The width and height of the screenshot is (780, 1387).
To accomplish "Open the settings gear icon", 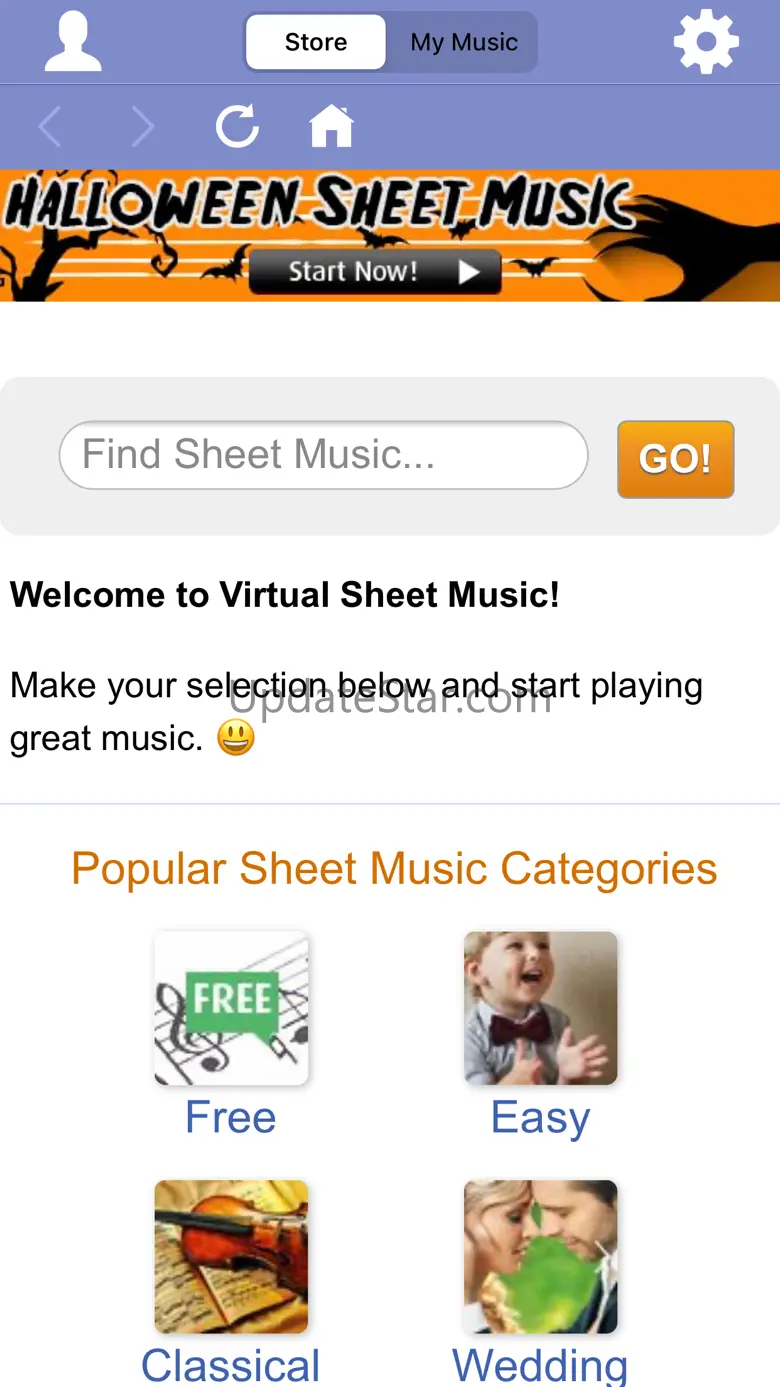I will coord(706,42).
